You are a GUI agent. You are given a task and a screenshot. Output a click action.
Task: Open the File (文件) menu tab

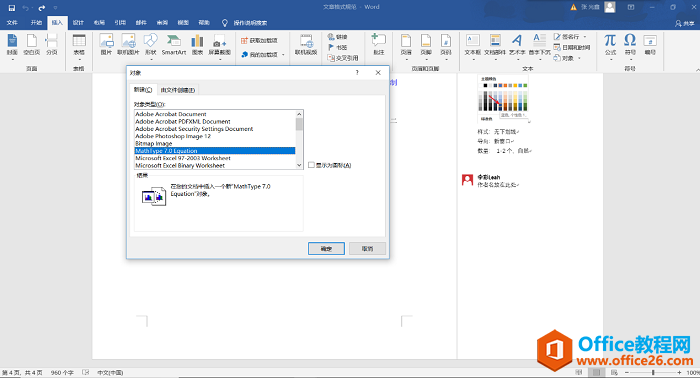[12, 23]
